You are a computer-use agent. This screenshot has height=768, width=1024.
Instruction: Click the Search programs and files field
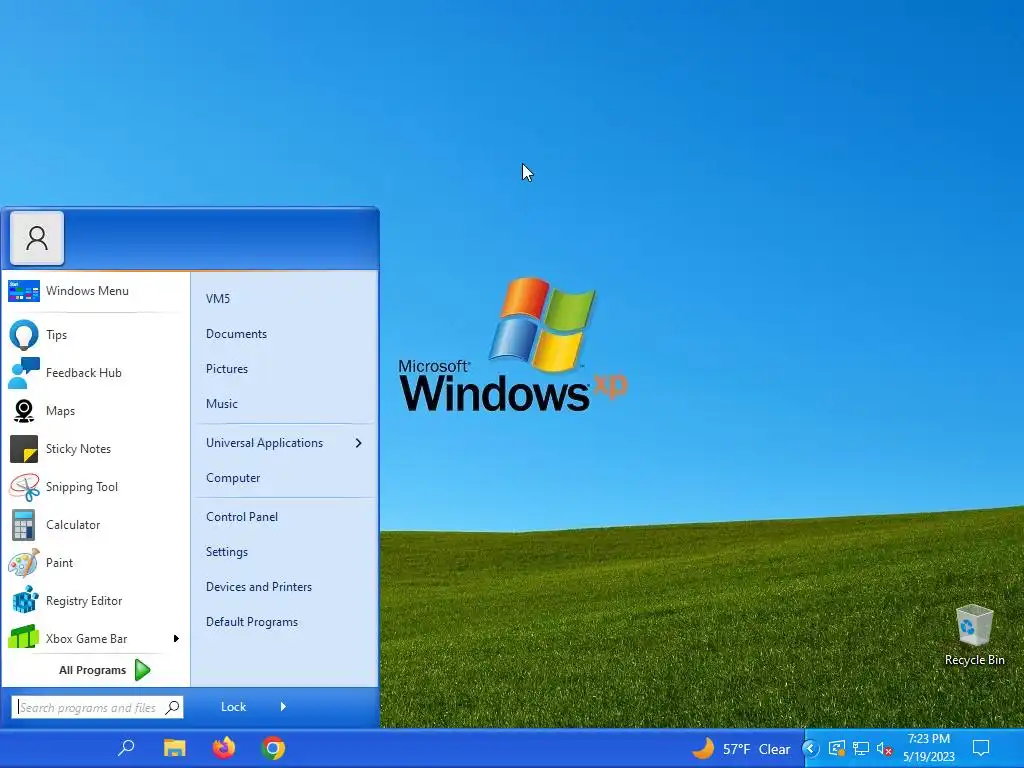[97, 707]
